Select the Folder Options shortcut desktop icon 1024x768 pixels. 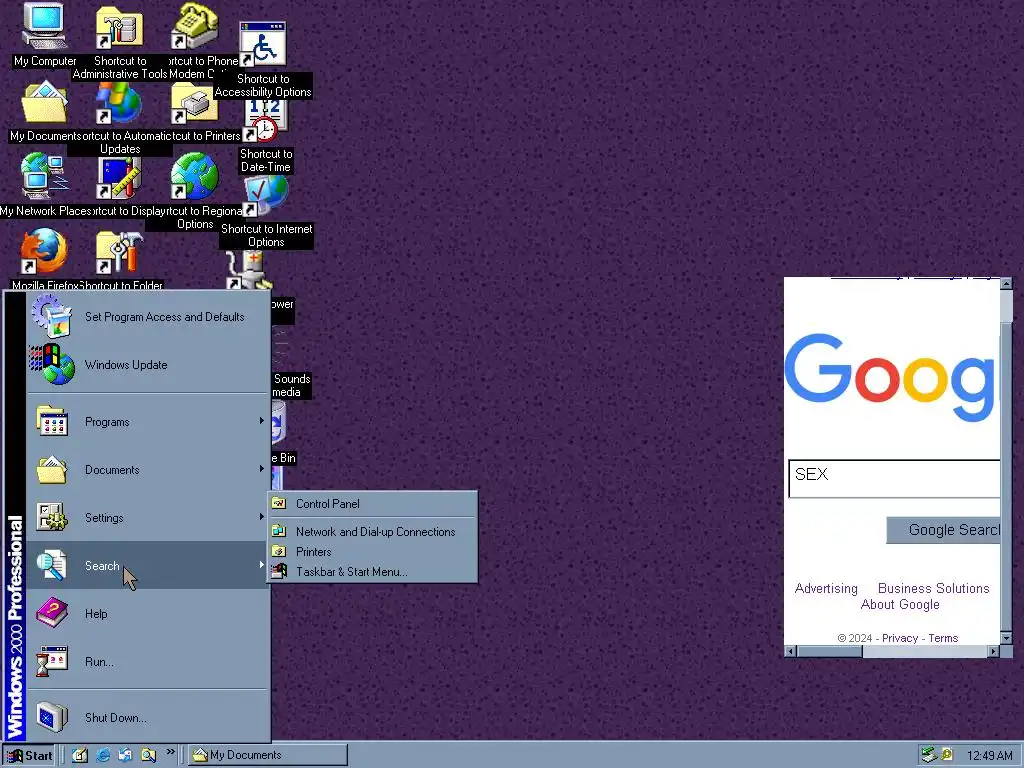pyautogui.click(x=119, y=252)
